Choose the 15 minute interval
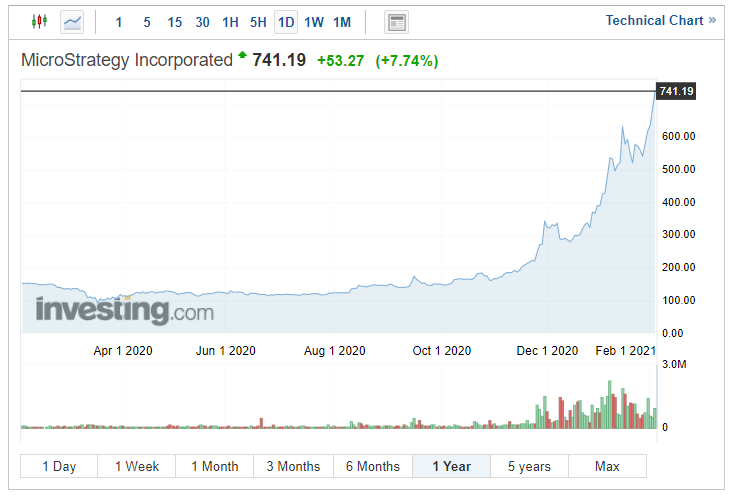 pyautogui.click(x=174, y=21)
